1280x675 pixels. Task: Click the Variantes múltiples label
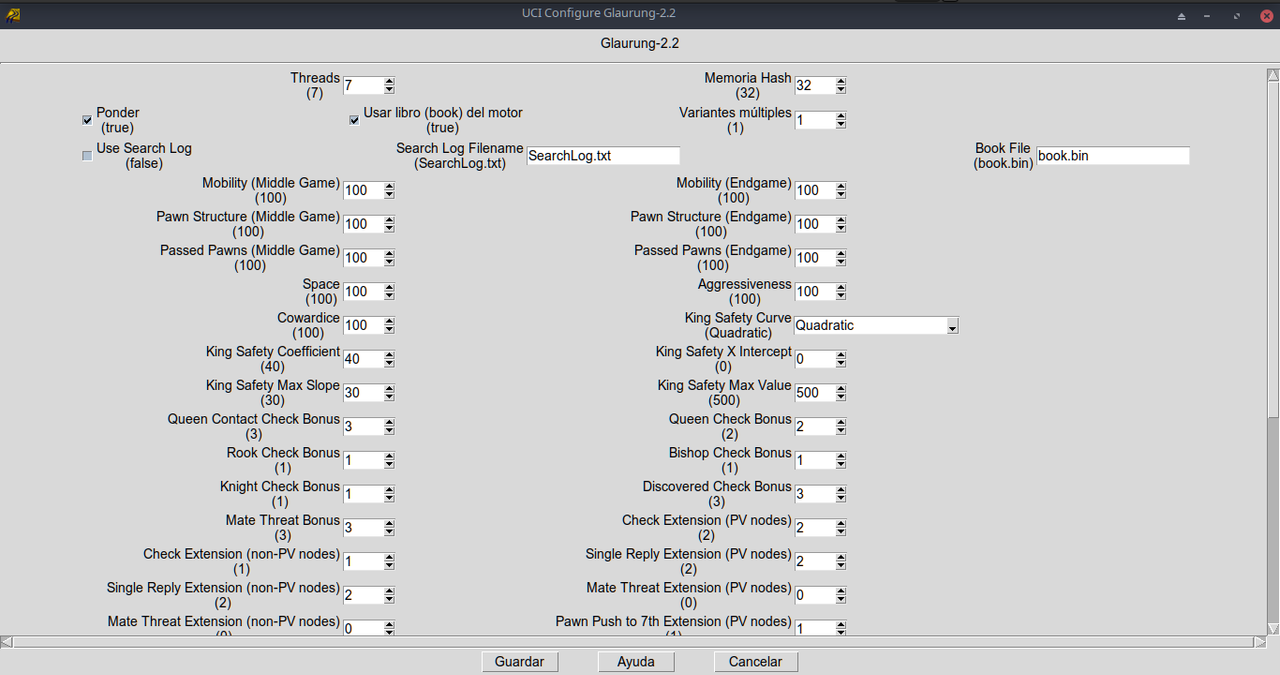point(735,120)
